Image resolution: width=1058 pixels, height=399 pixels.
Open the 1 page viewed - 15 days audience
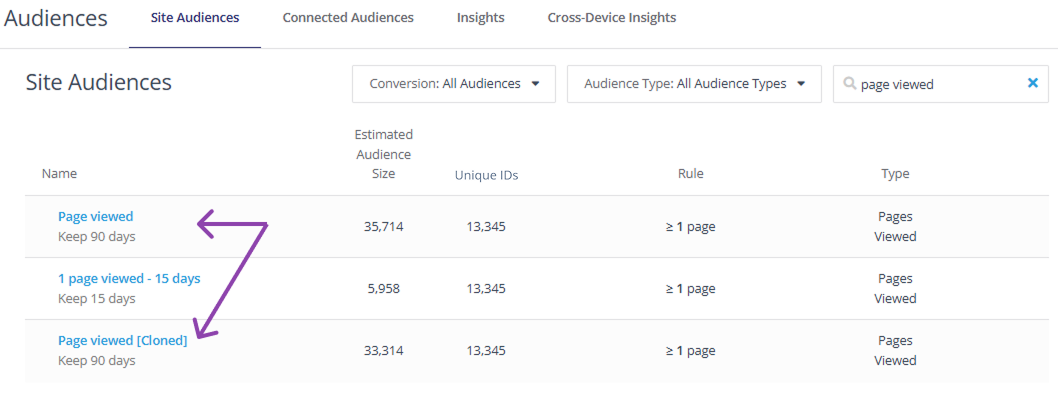[129, 278]
